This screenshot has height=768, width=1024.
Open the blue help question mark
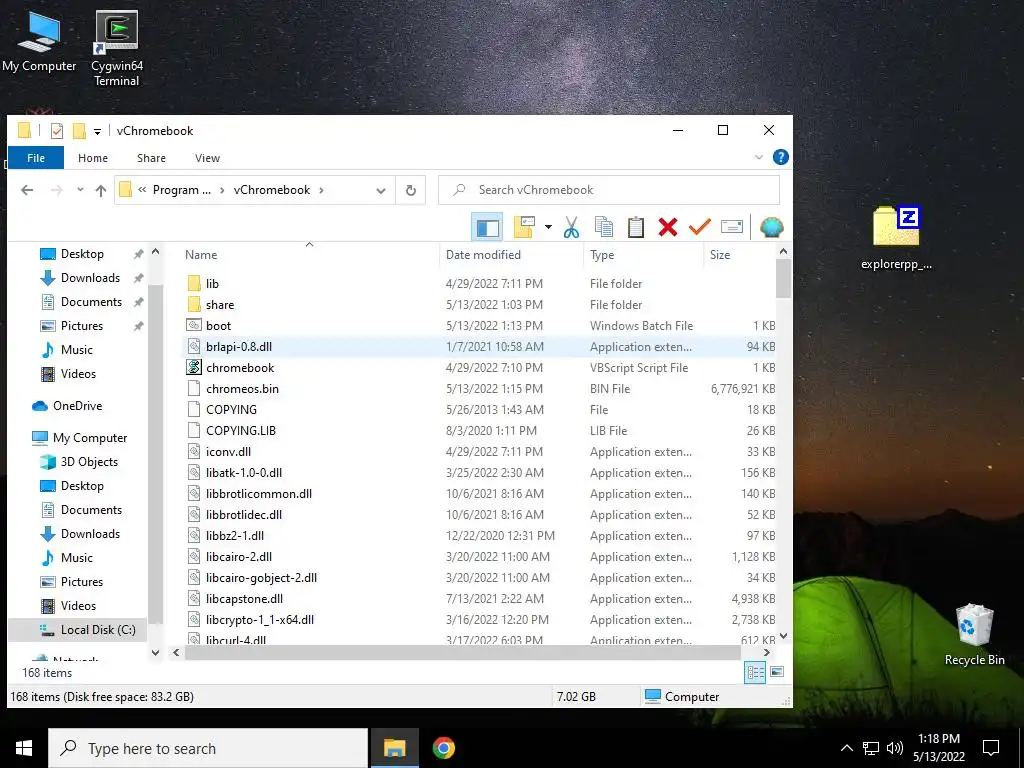tap(780, 157)
